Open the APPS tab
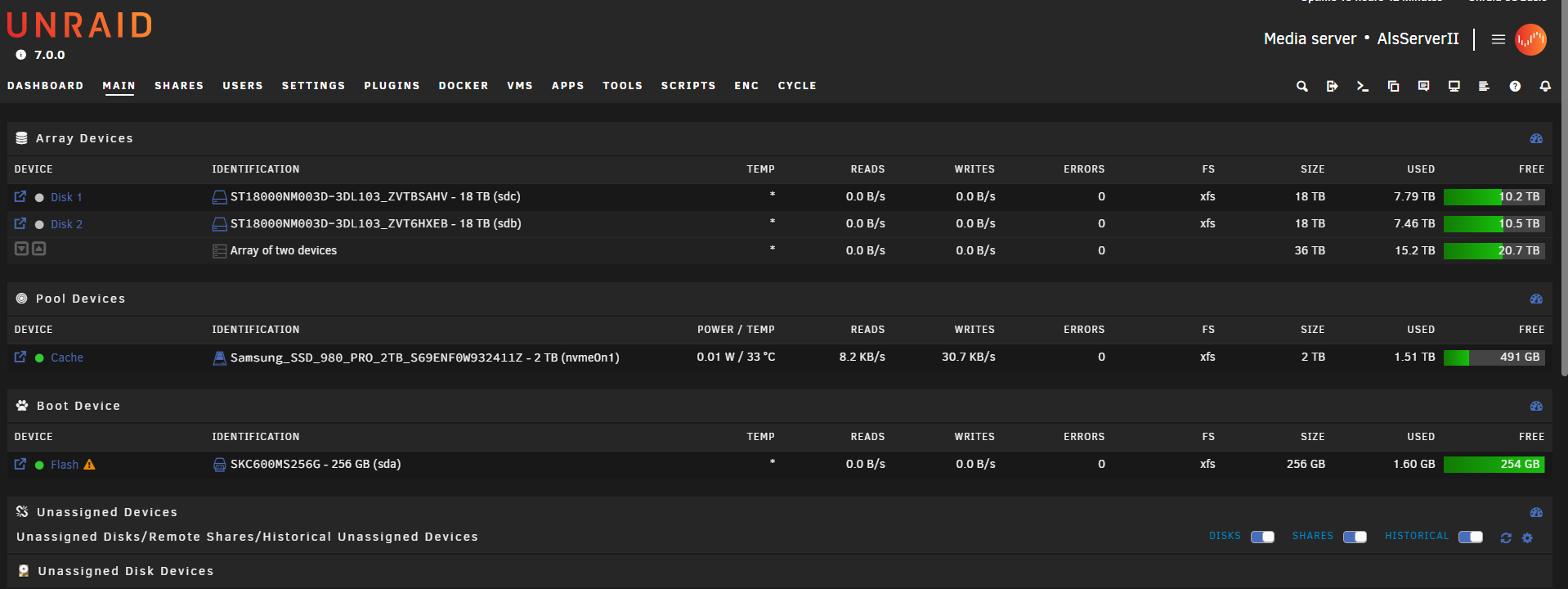This screenshot has width=1568, height=589. click(568, 85)
